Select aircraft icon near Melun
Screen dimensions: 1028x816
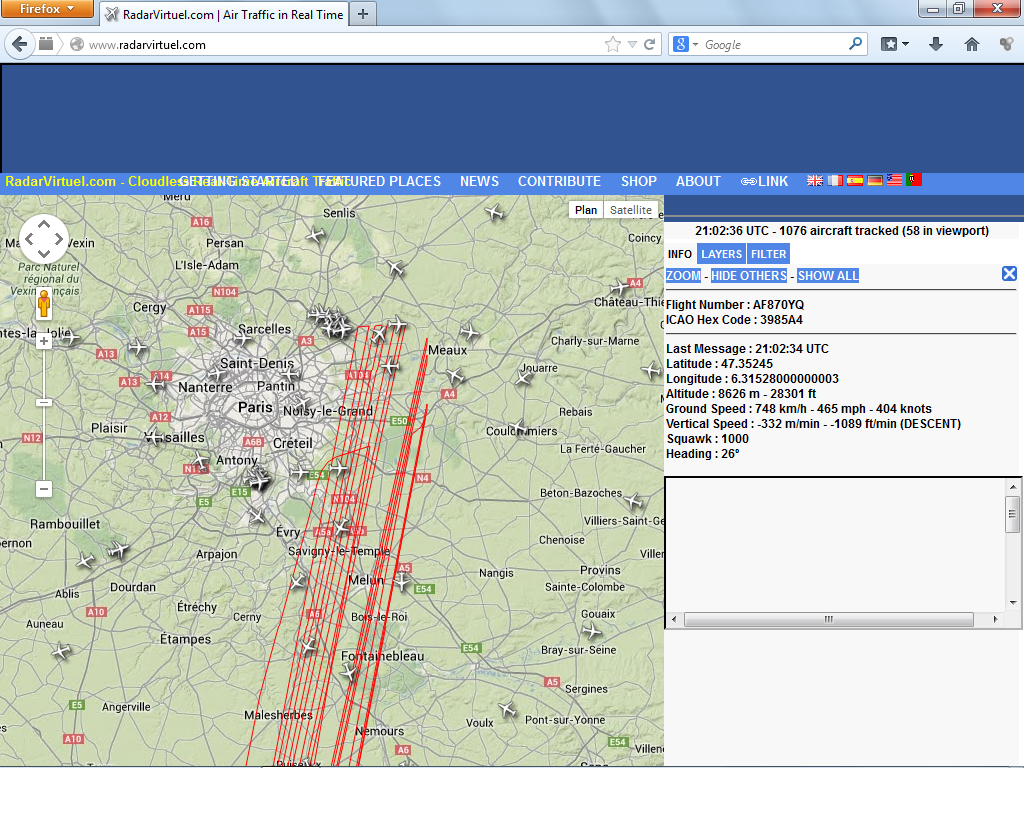[x=402, y=581]
